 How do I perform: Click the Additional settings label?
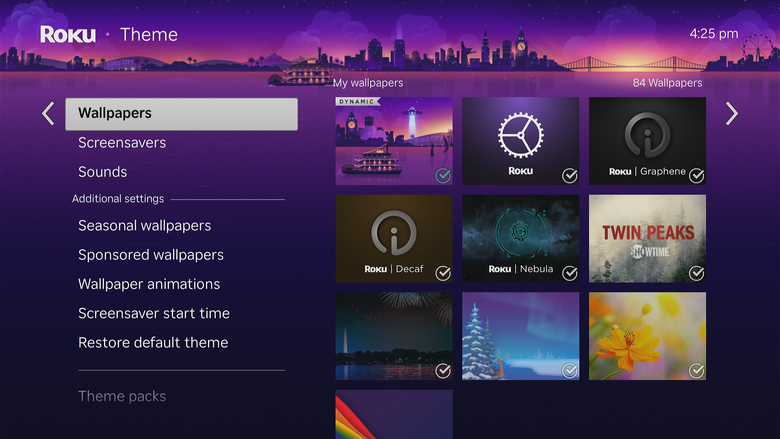118,199
